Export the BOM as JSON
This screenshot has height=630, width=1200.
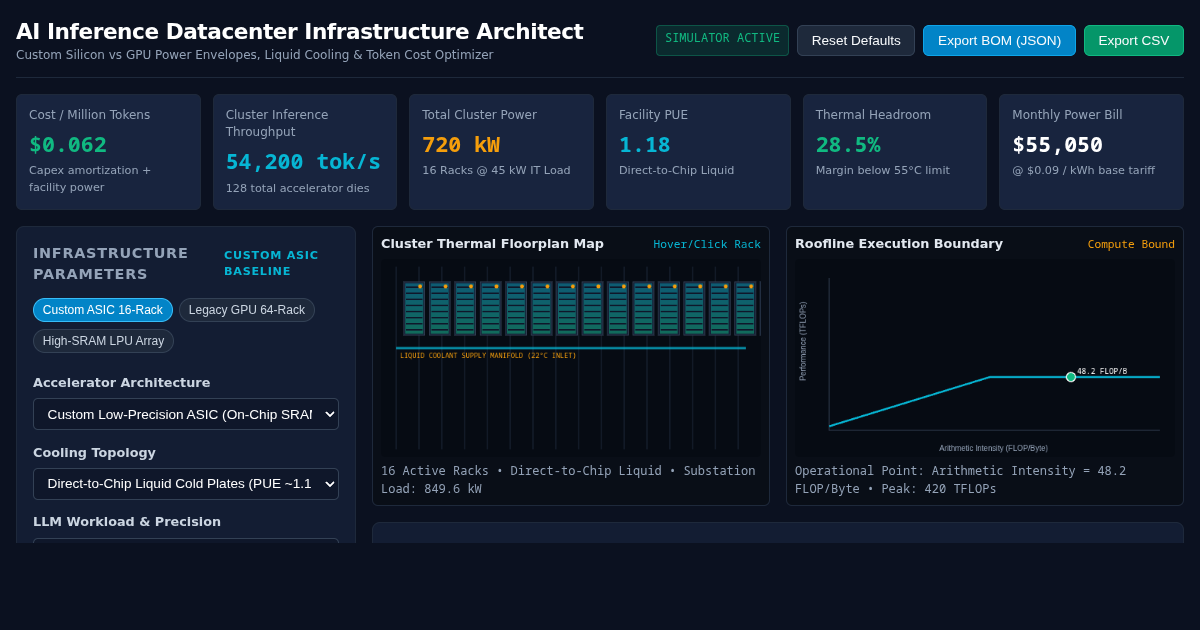click(999, 41)
